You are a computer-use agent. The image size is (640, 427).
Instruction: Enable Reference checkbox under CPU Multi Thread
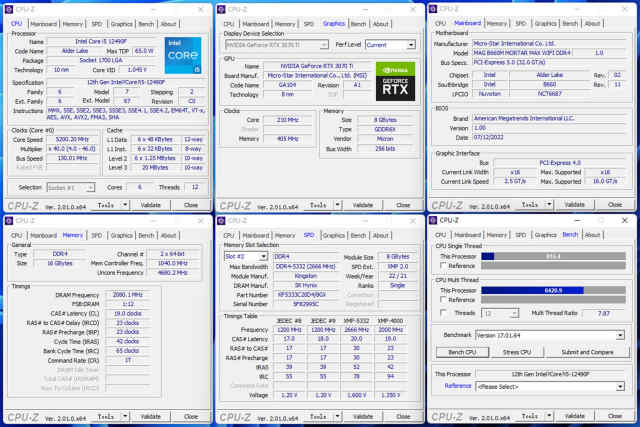(445, 299)
